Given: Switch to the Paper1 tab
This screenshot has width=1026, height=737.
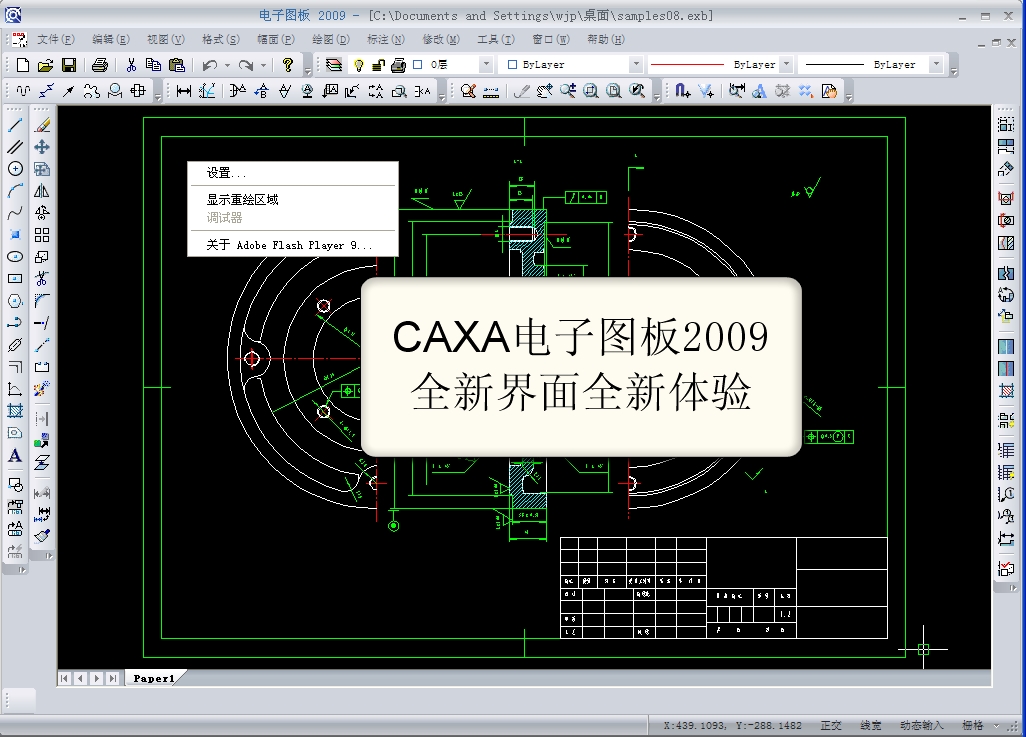Looking at the screenshot, I should click(154, 679).
